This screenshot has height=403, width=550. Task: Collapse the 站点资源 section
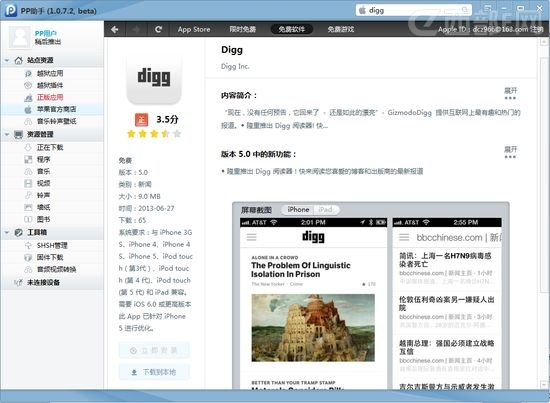coord(7,60)
